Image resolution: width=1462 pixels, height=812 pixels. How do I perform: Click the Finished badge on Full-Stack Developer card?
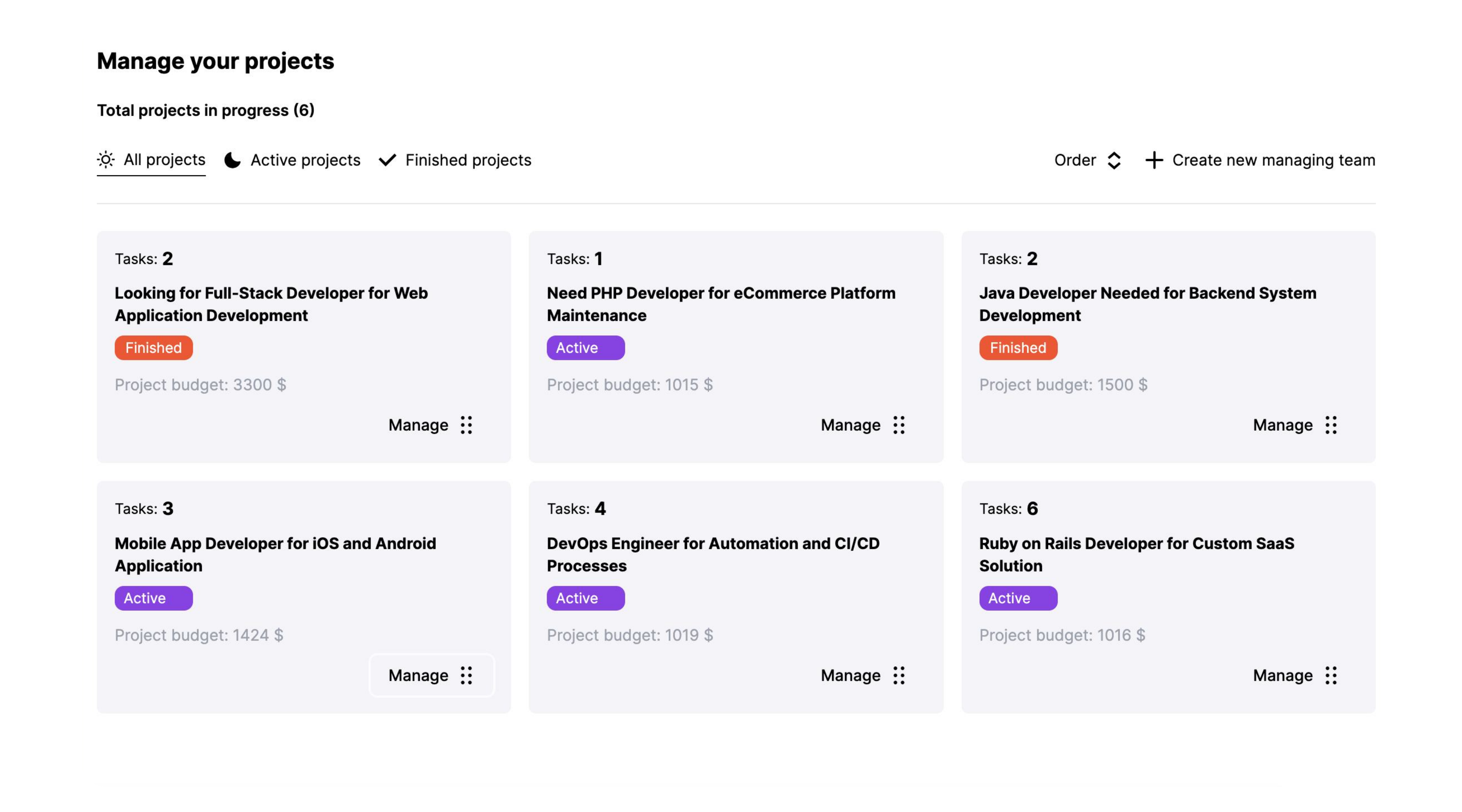(154, 348)
